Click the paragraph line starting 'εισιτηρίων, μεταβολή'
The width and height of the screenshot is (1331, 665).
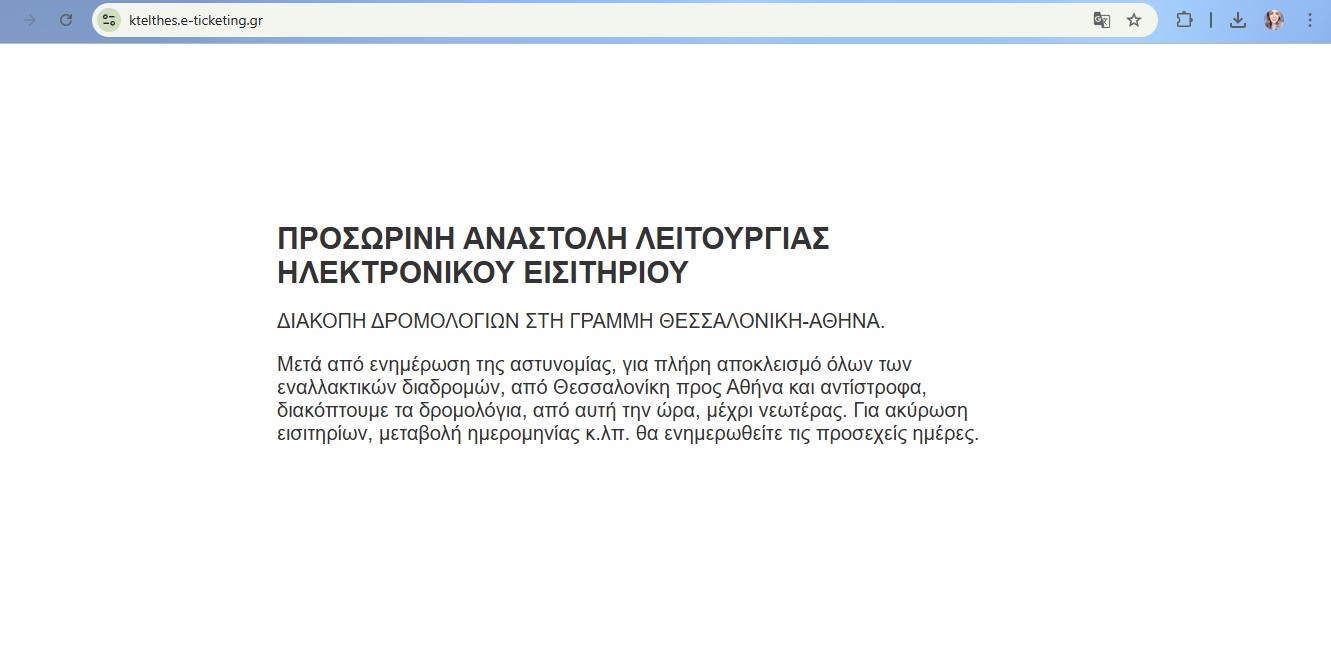pyautogui.click(x=627, y=435)
